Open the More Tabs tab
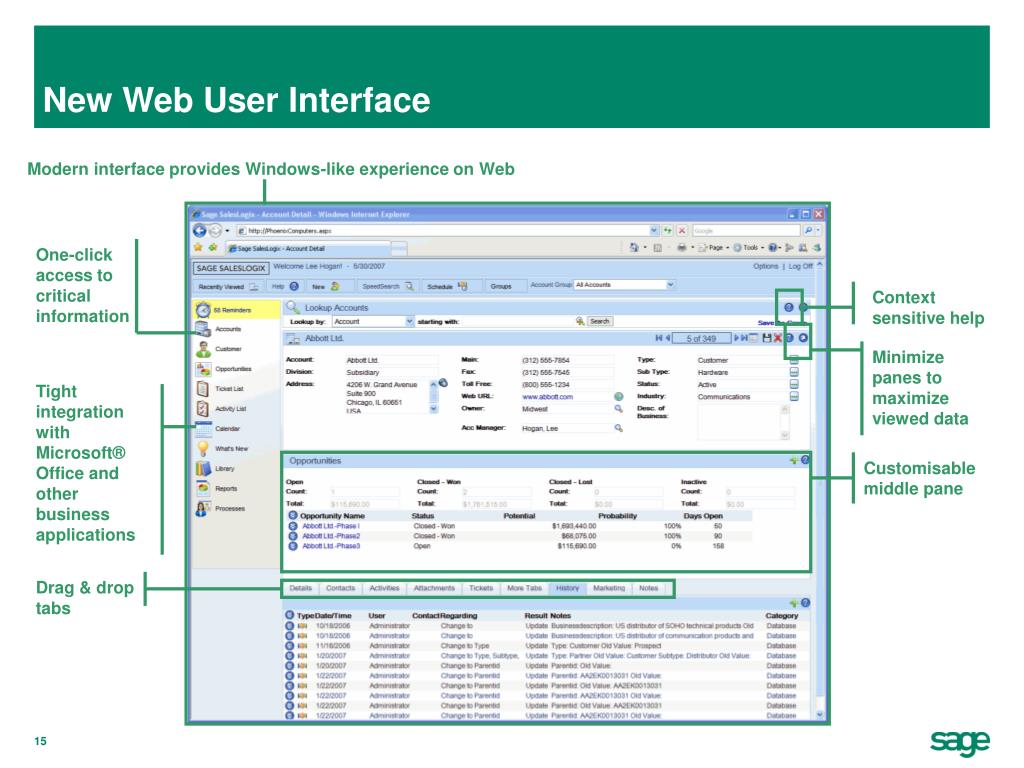The width and height of the screenshot is (1024, 768). coord(524,588)
